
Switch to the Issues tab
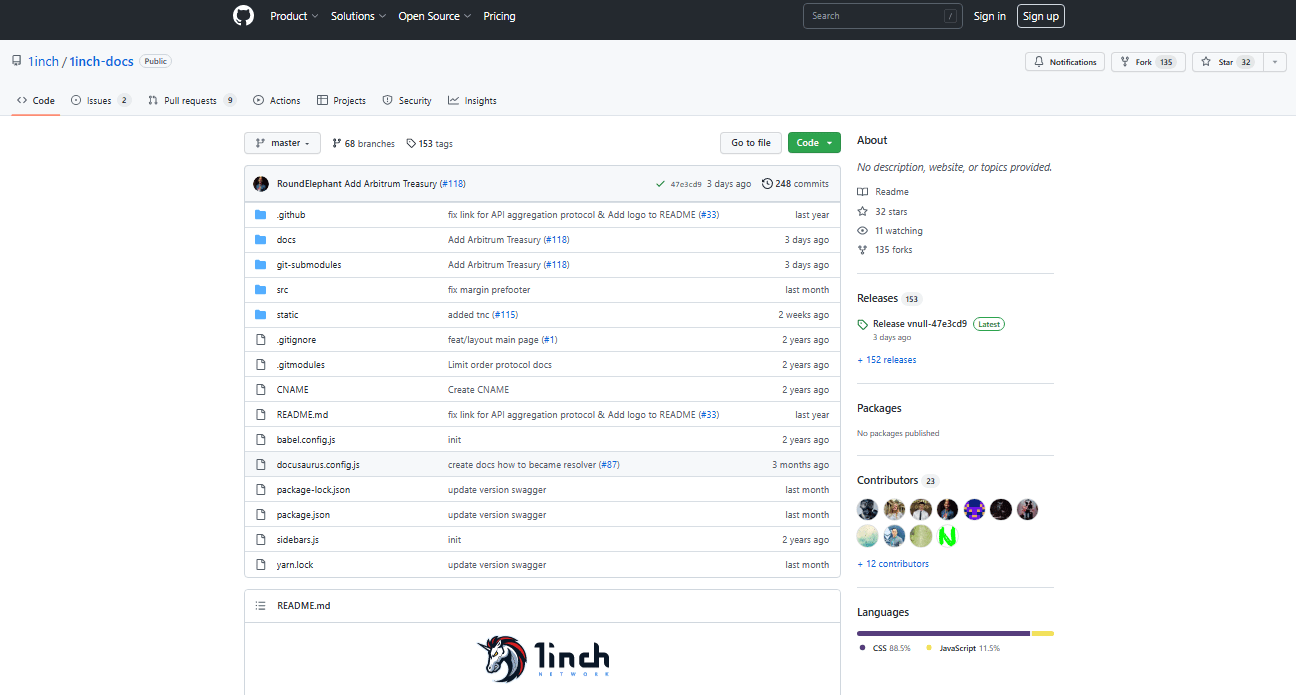[x=101, y=101]
